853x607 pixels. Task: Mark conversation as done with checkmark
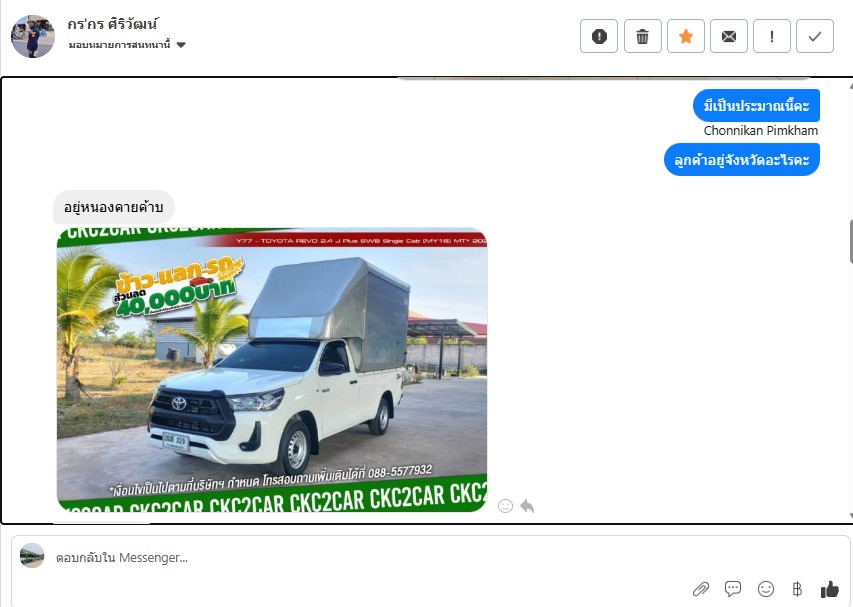tap(815, 36)
